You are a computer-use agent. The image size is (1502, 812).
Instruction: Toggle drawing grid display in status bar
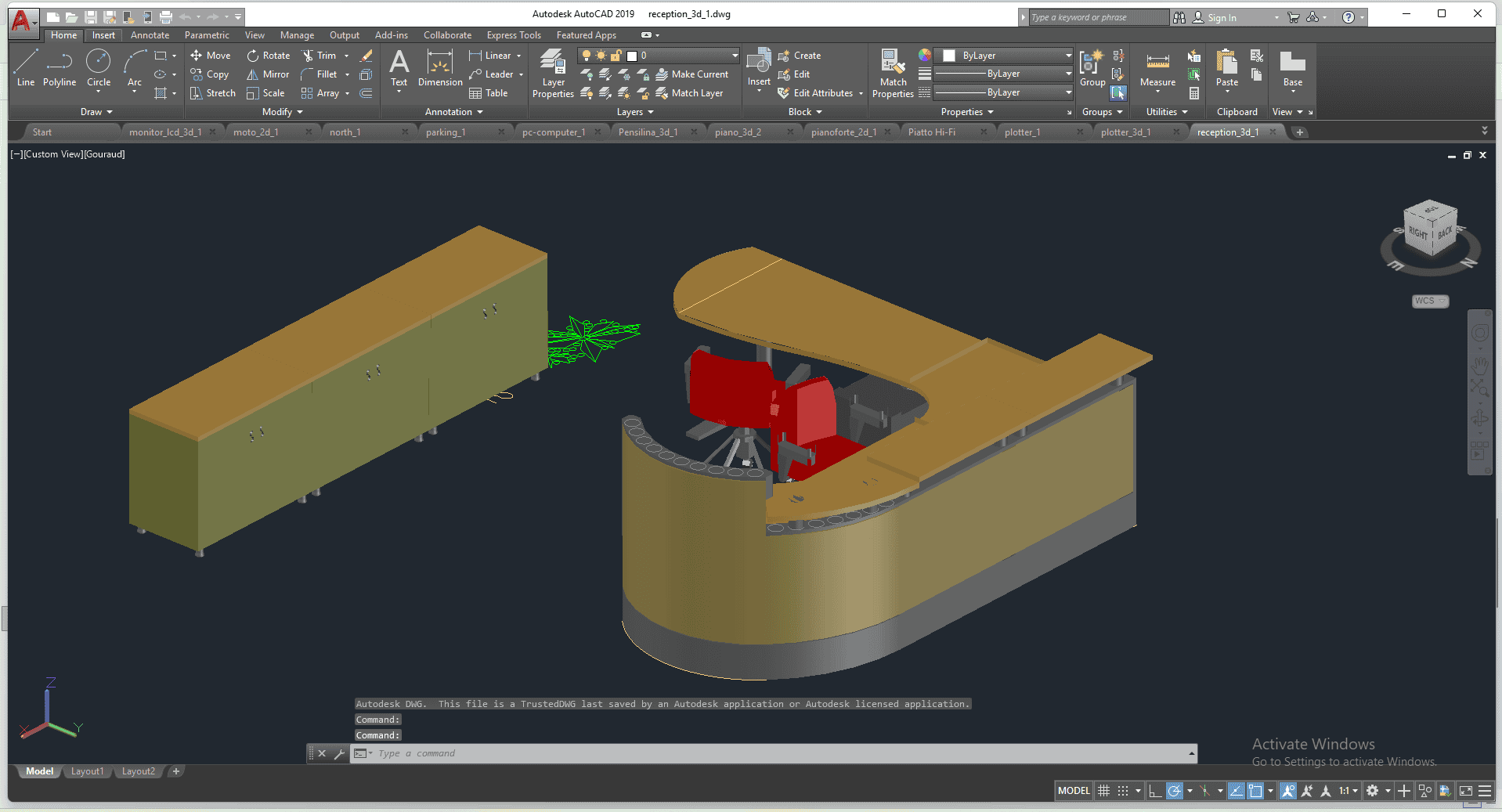[x=1104, y=791]
